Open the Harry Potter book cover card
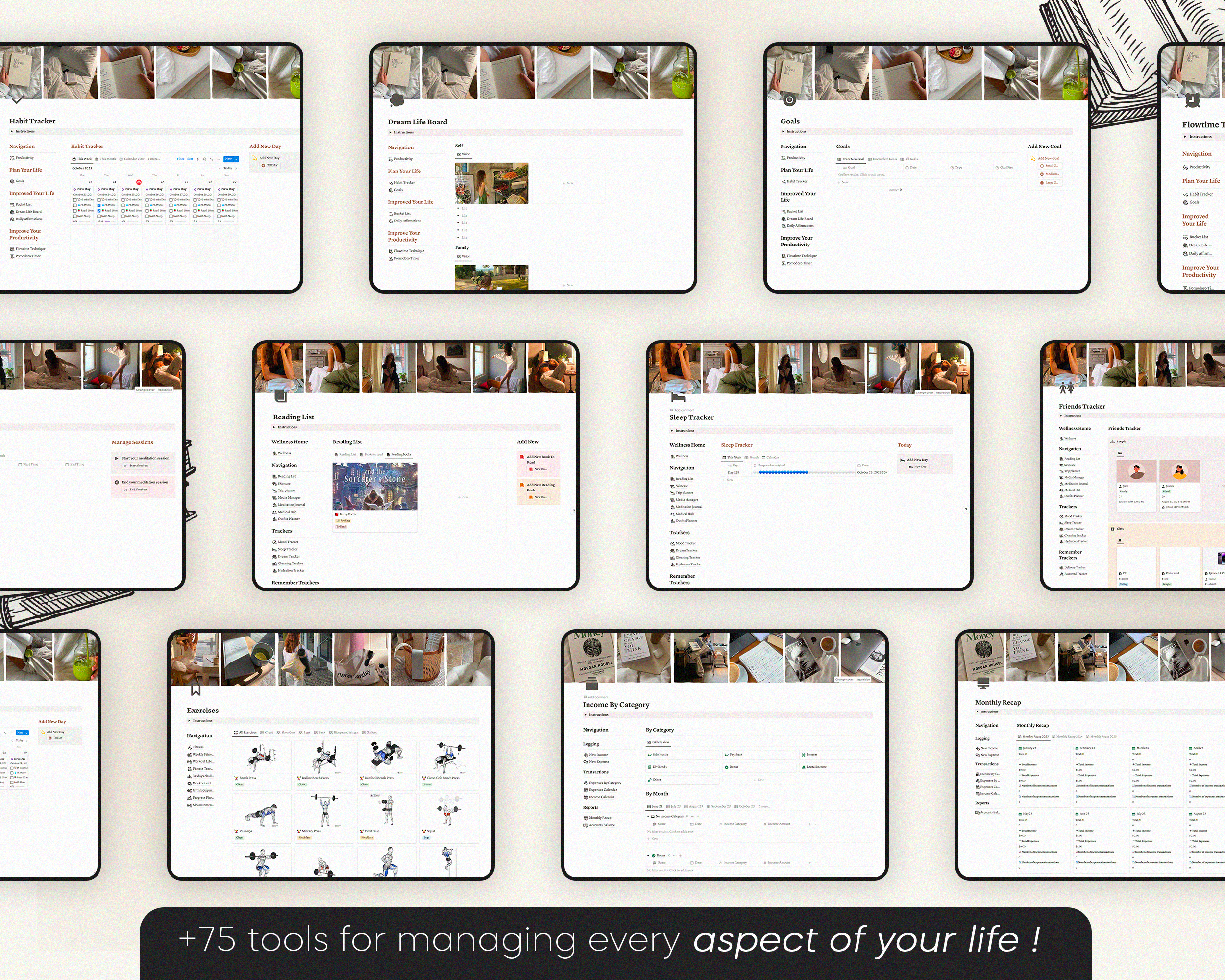 (374, 486)
